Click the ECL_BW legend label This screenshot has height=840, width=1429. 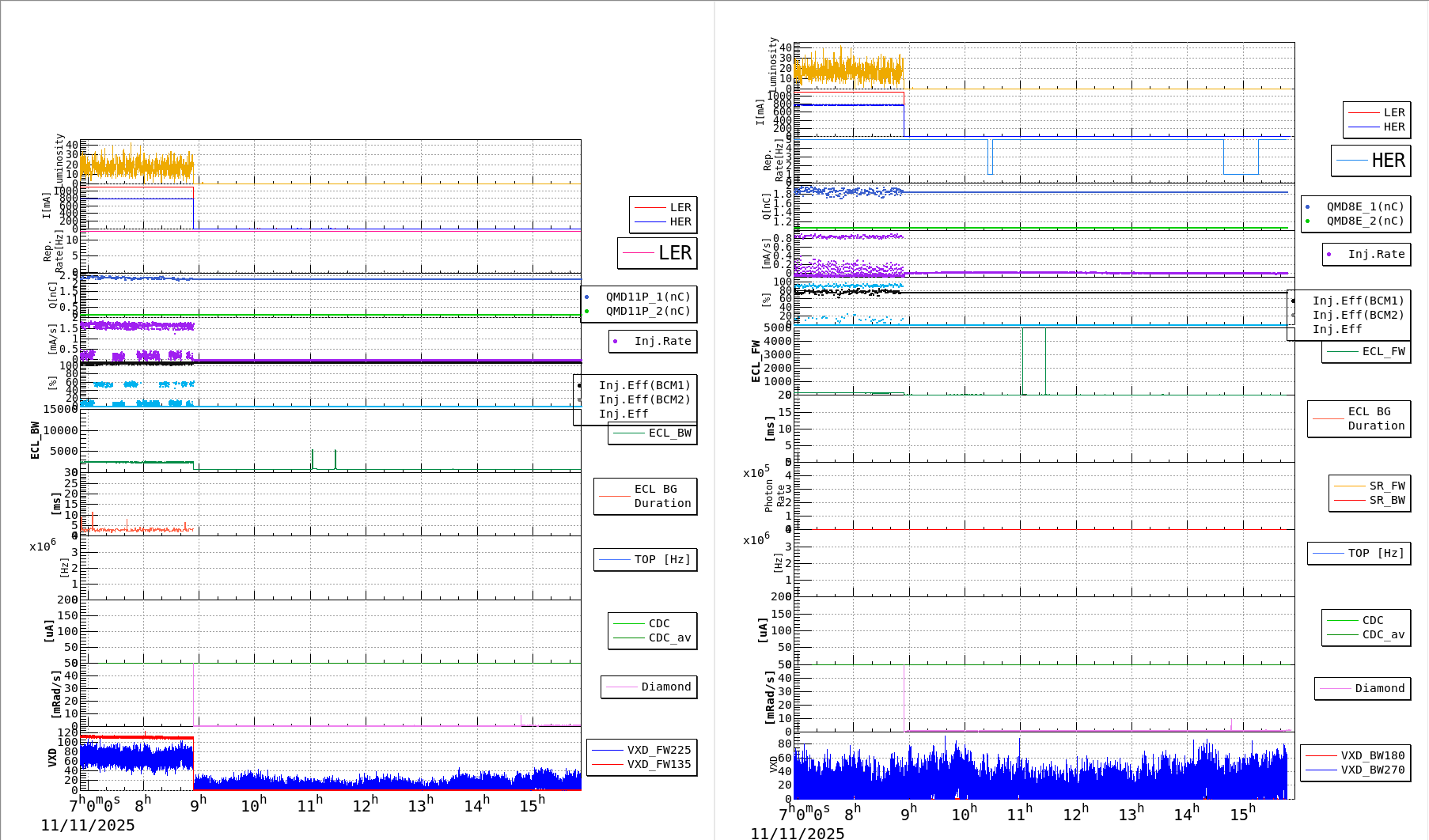[x=669, y=433]
